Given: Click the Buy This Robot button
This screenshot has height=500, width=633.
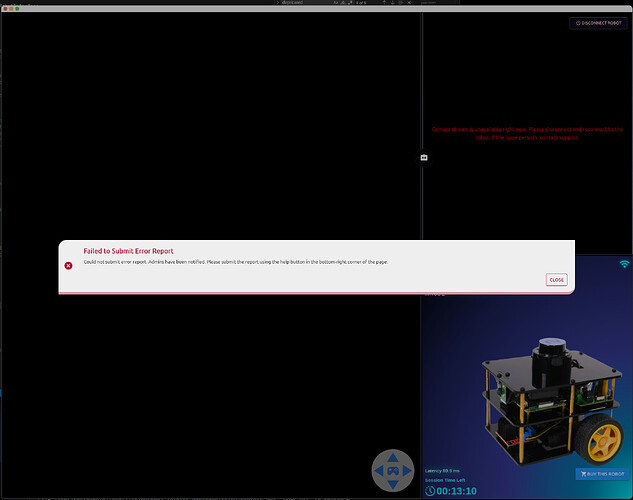Looking at the screenshot, I should pos(602,474).
